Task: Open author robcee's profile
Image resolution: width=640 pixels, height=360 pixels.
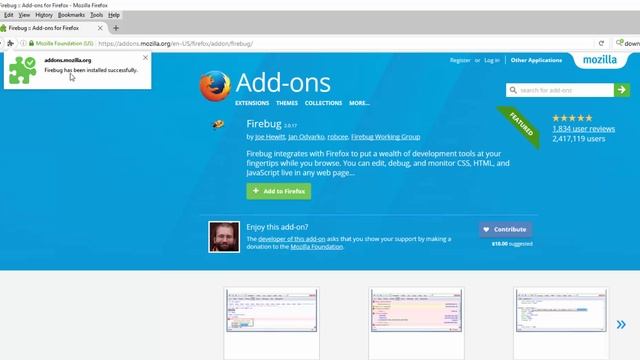Action: [x=338, y=137]
